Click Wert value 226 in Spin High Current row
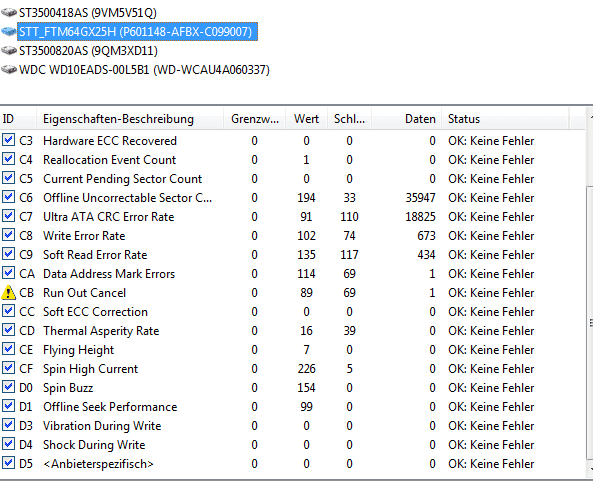 coord(306,369)
